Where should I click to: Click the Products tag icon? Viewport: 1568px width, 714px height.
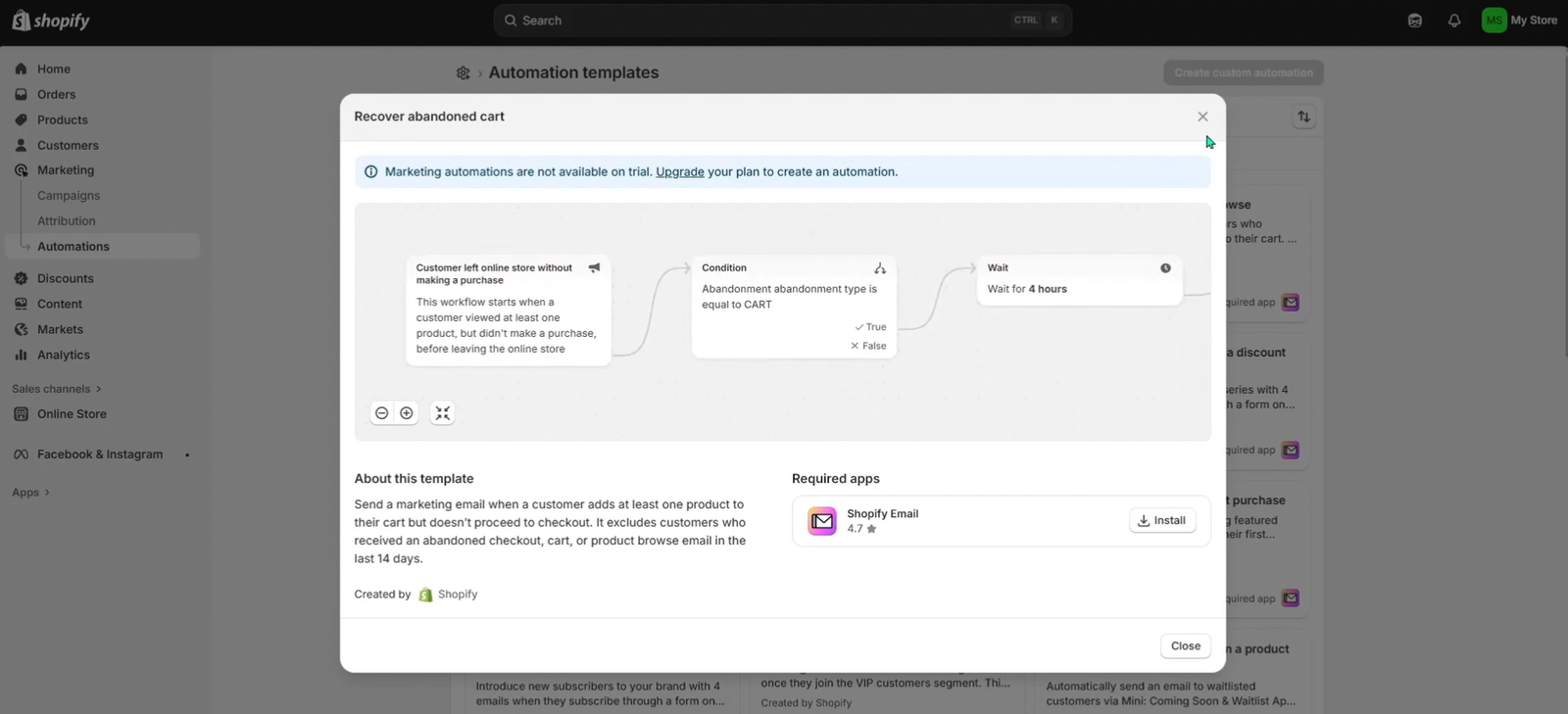21,119
